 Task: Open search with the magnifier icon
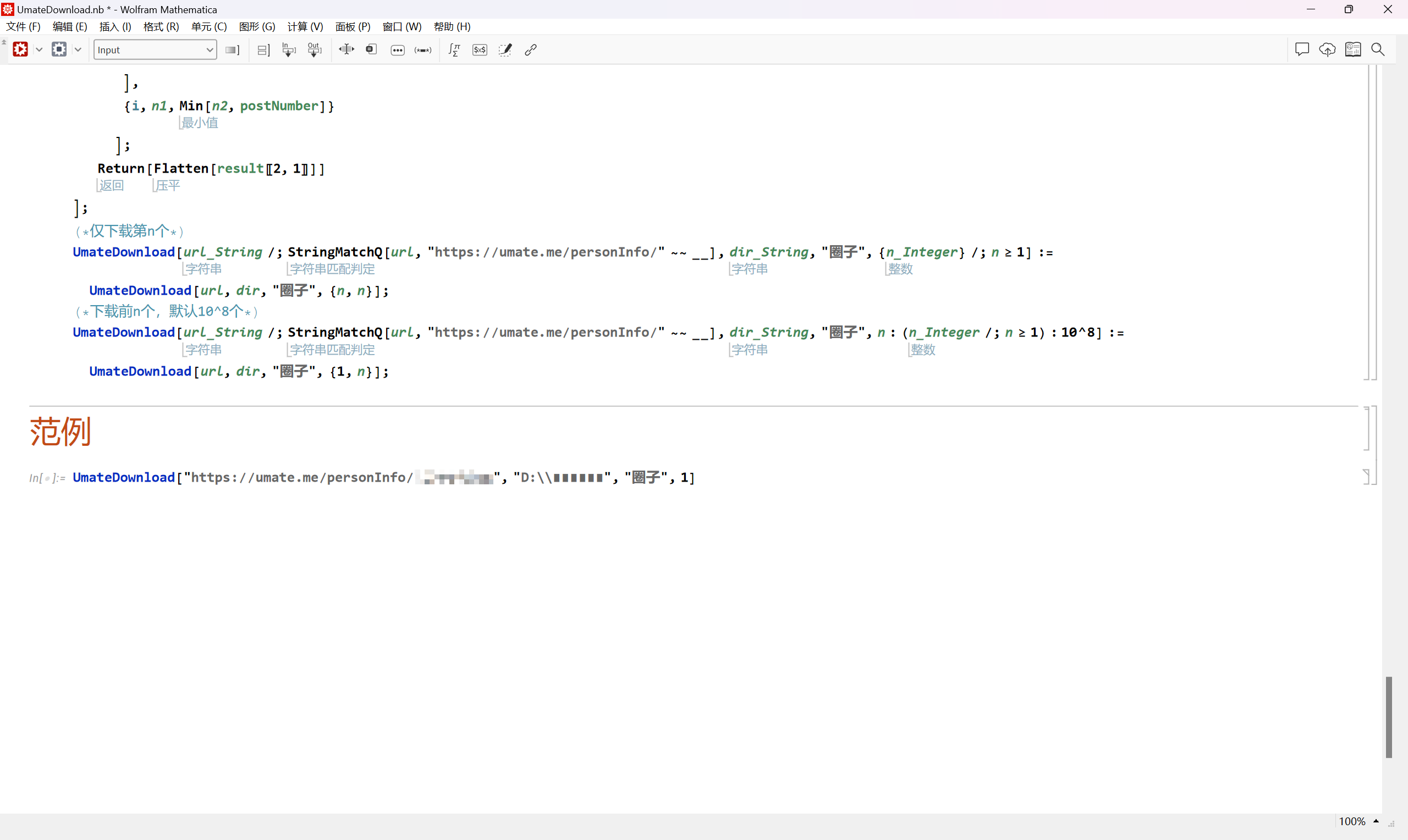click(1378, 49)
